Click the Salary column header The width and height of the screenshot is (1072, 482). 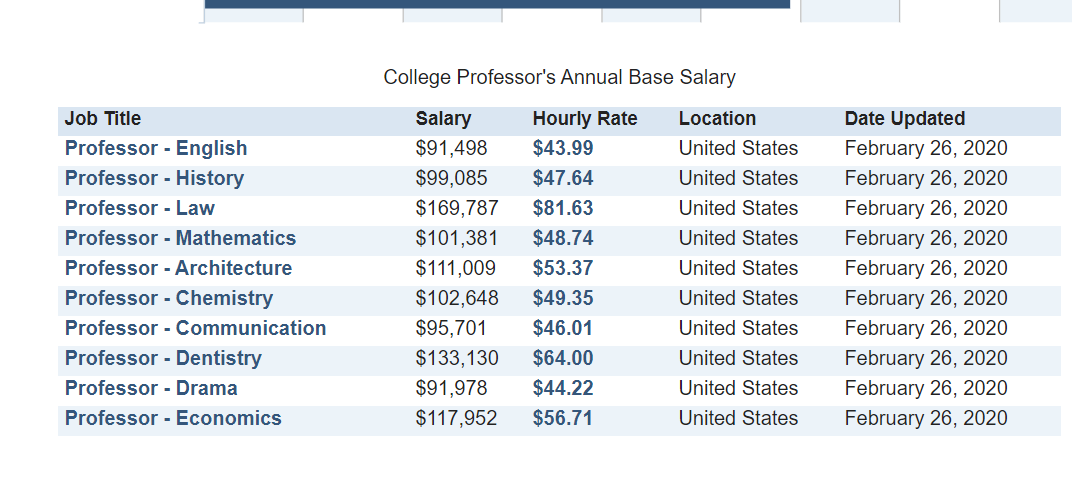tap(443, 119)
